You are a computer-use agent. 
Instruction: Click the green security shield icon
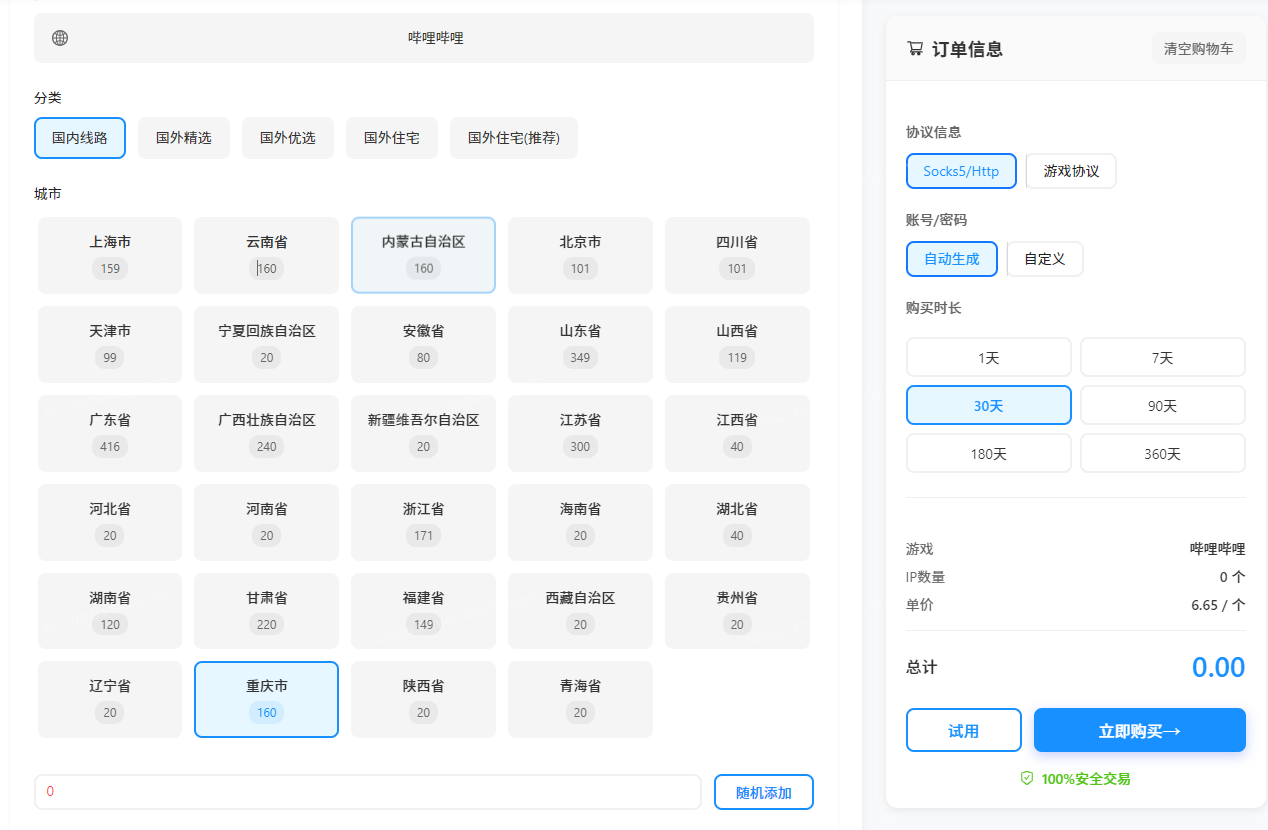click(x=1026, y=778)
